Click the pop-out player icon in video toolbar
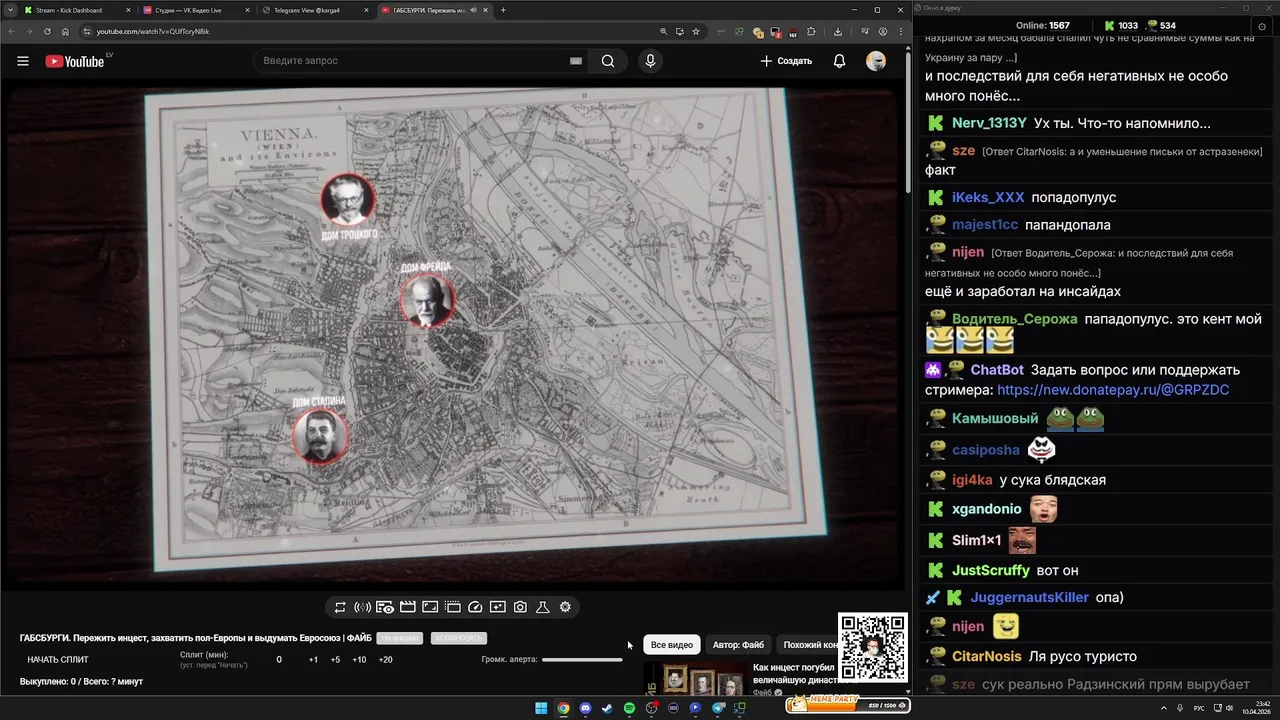 pyautogui.click(x=497, y=607)
